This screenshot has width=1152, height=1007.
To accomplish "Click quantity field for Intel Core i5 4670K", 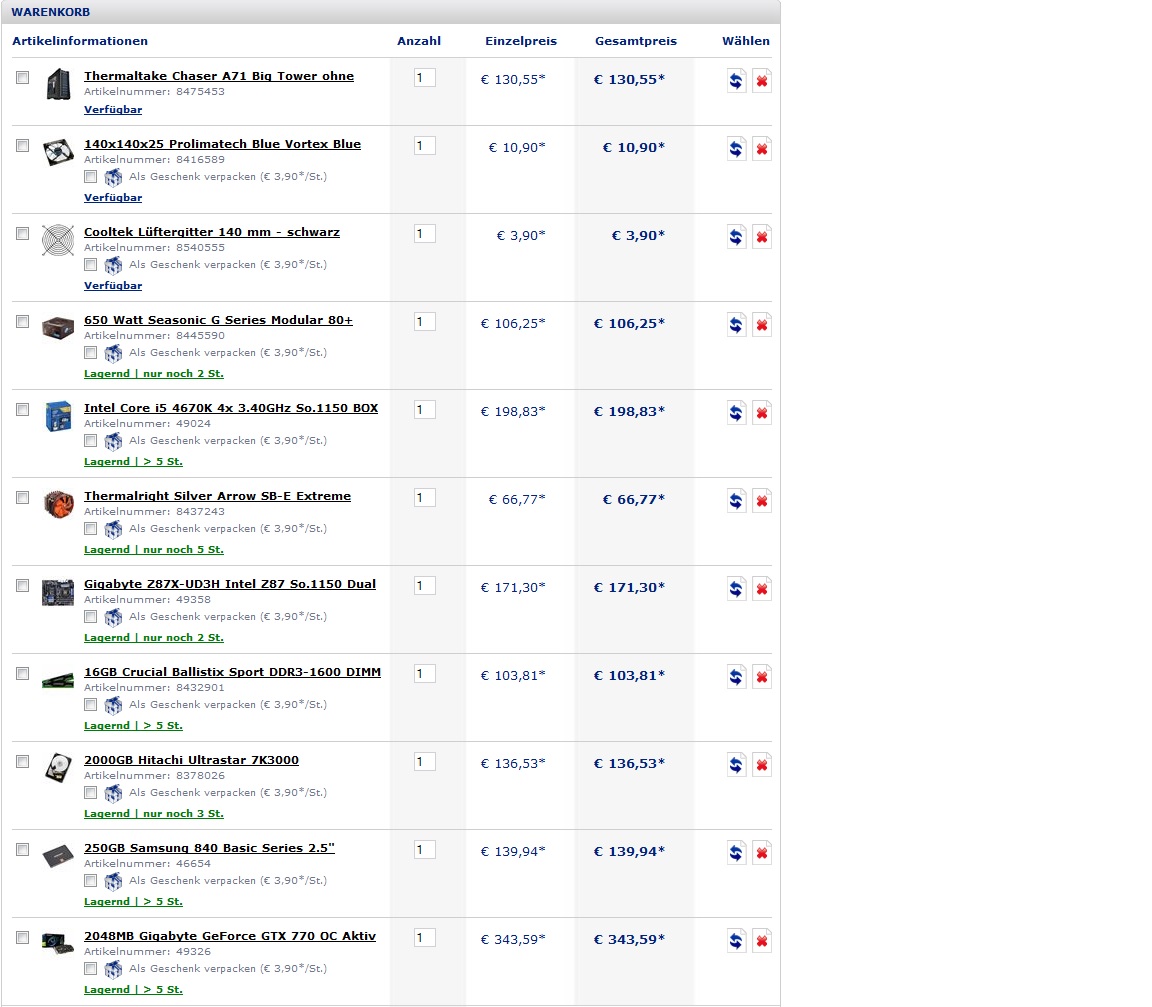I will click(425, 410).
